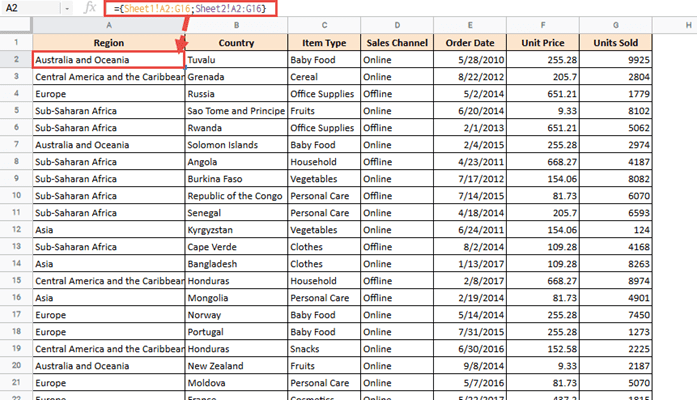Click the Tuvalu country cell
Image resolution: width=697 pixels, height=400 pixels.
pyautogui.click(x=235, y=60)
